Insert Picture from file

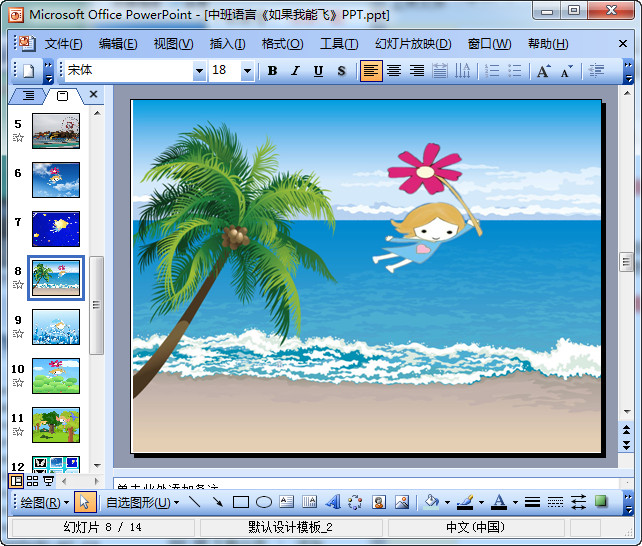point(402,502)
